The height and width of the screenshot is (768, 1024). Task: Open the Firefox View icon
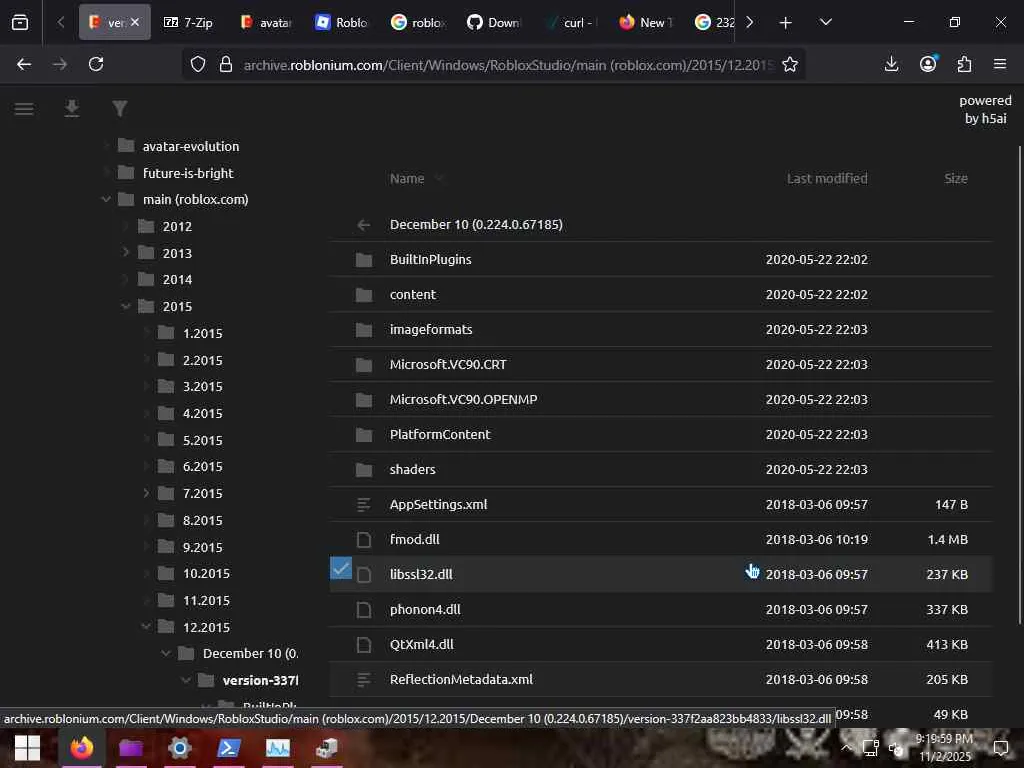(20, 22)
